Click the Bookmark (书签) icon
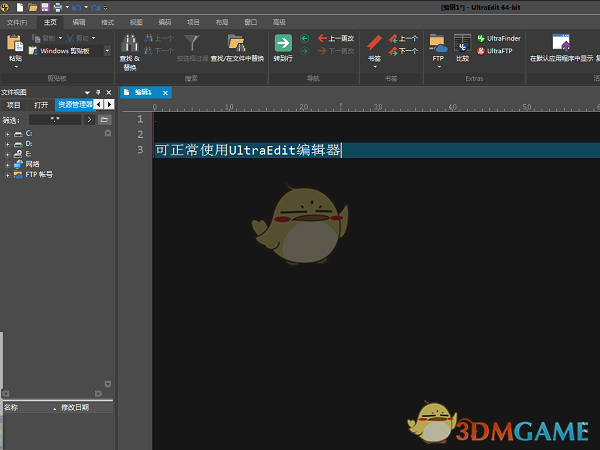The image size is (600, 450). click(375, 43)
